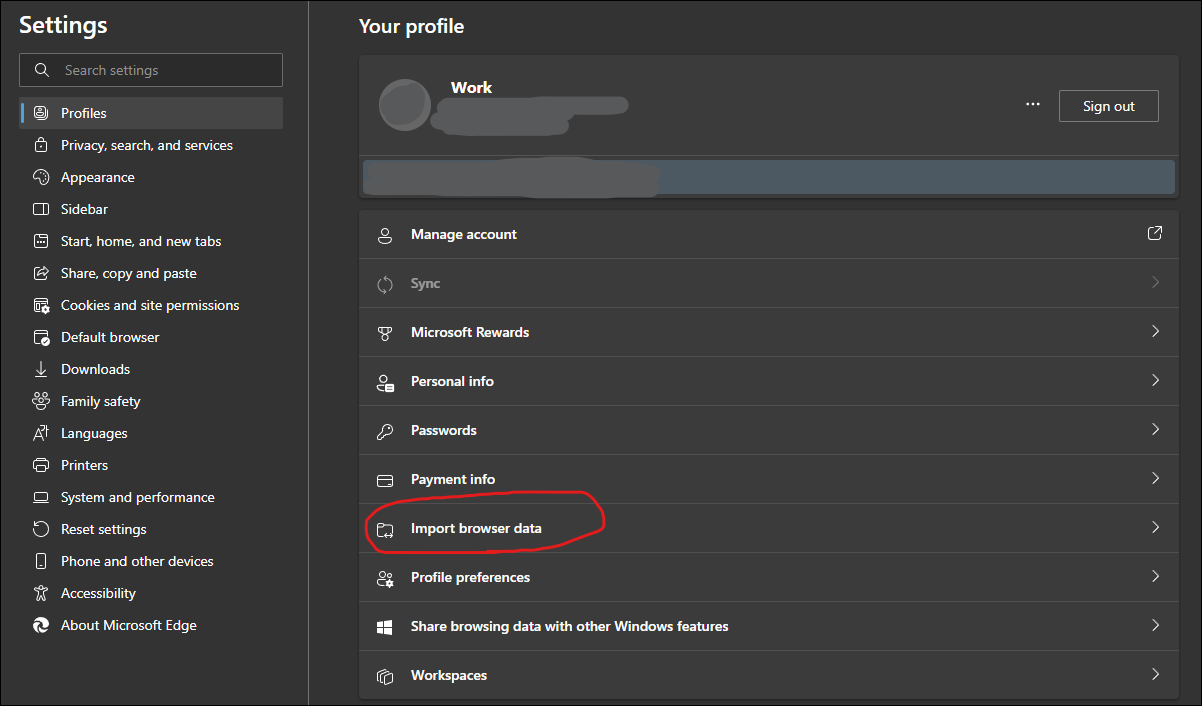Screen dimensions: 1202x706
Task: Select About Microsoft Edge in sidebar
Action: tap(151, 625)
